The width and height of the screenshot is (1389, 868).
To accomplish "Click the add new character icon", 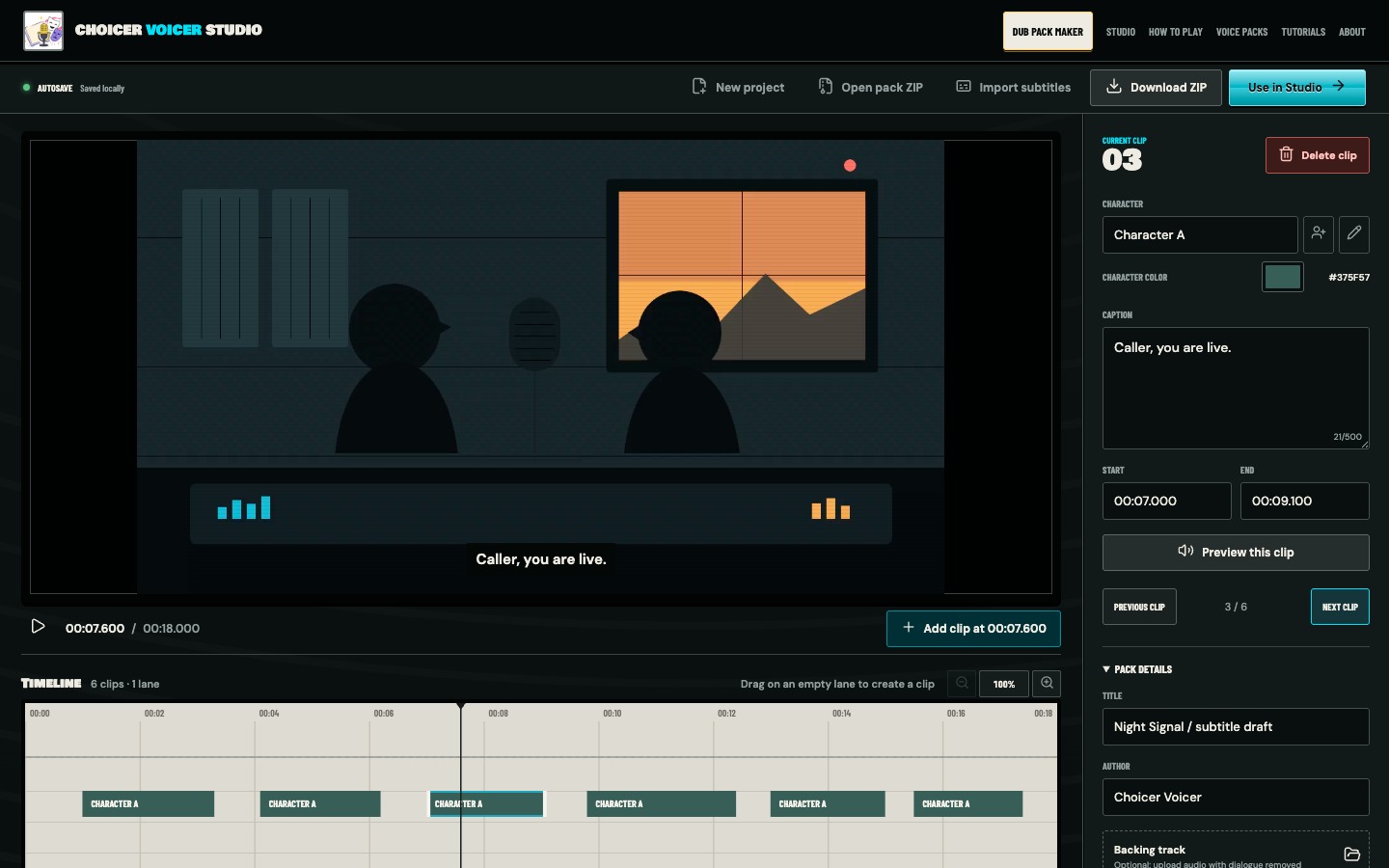I will [1319, 234].
